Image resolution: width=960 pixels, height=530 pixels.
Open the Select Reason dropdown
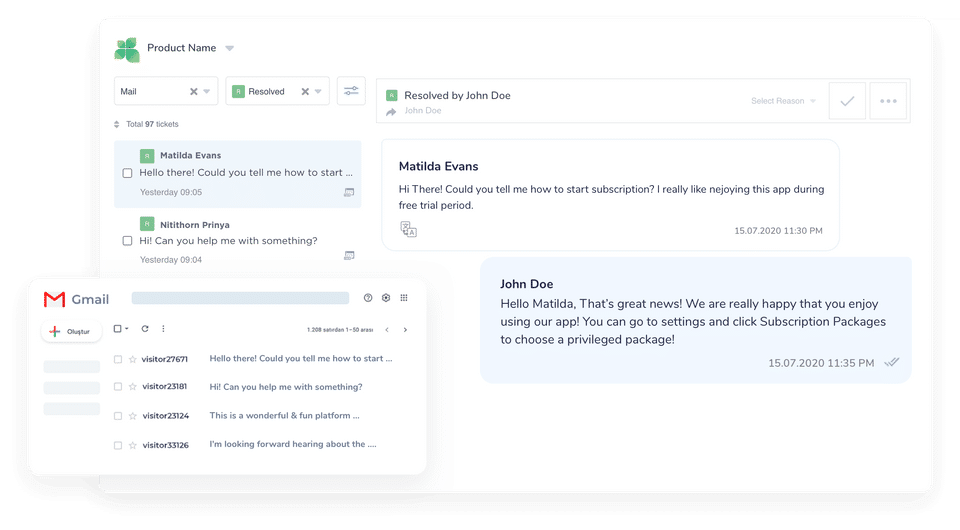pos(784,101)
